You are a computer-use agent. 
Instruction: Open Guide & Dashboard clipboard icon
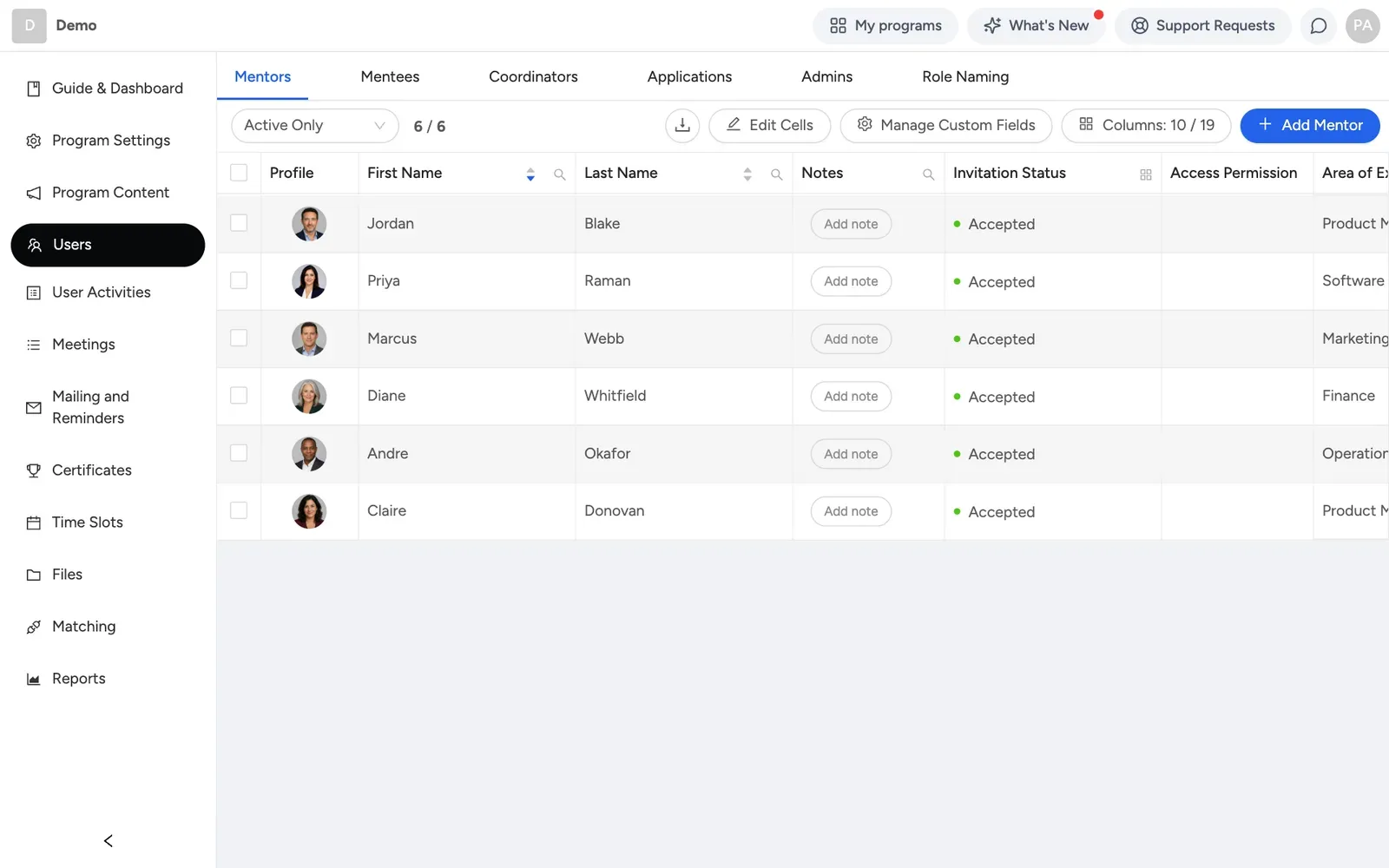pos(34,89)
